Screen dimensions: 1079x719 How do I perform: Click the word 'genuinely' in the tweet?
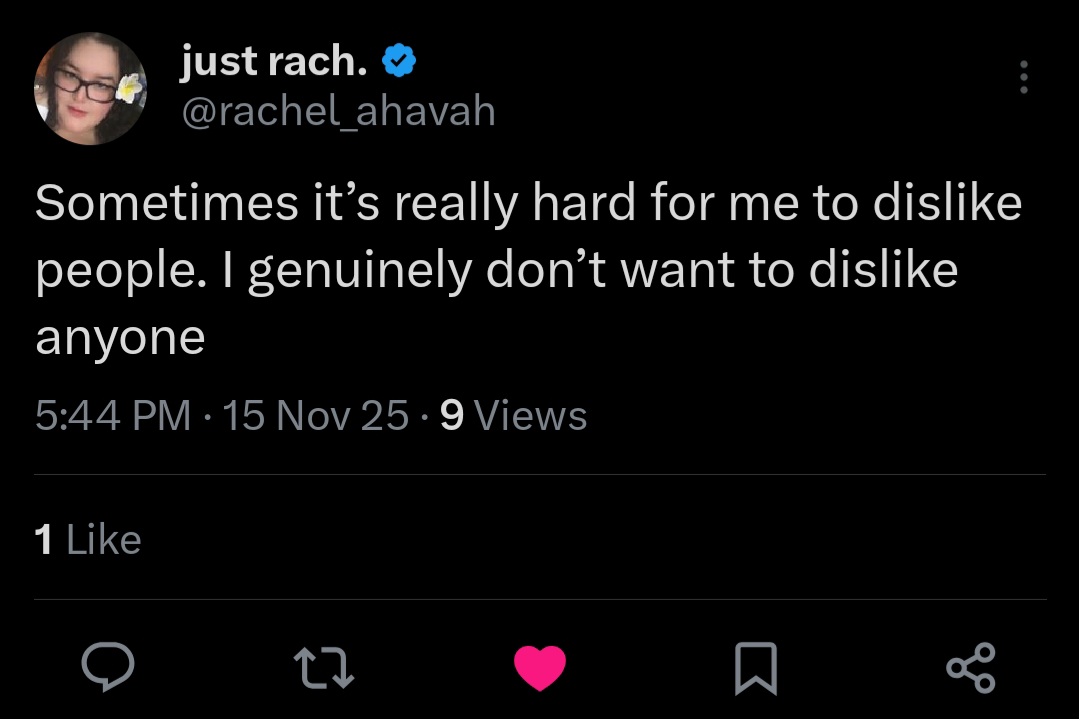[358, 271]
